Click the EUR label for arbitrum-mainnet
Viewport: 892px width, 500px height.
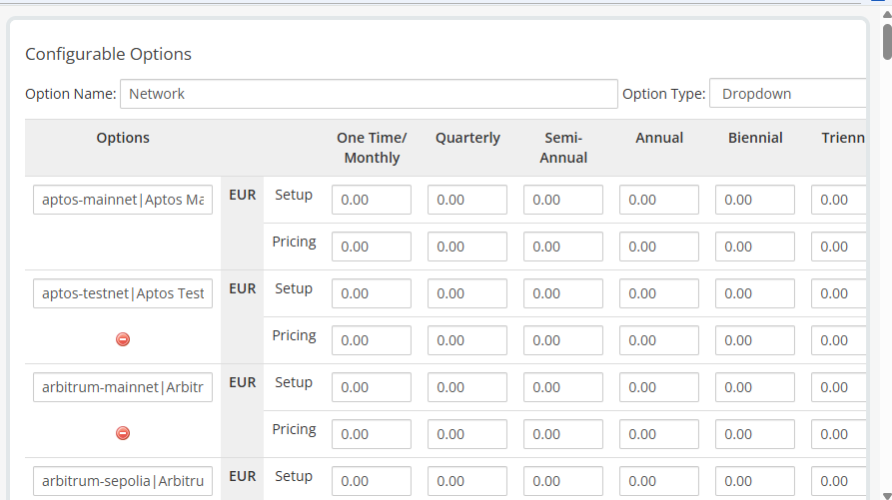242,383
